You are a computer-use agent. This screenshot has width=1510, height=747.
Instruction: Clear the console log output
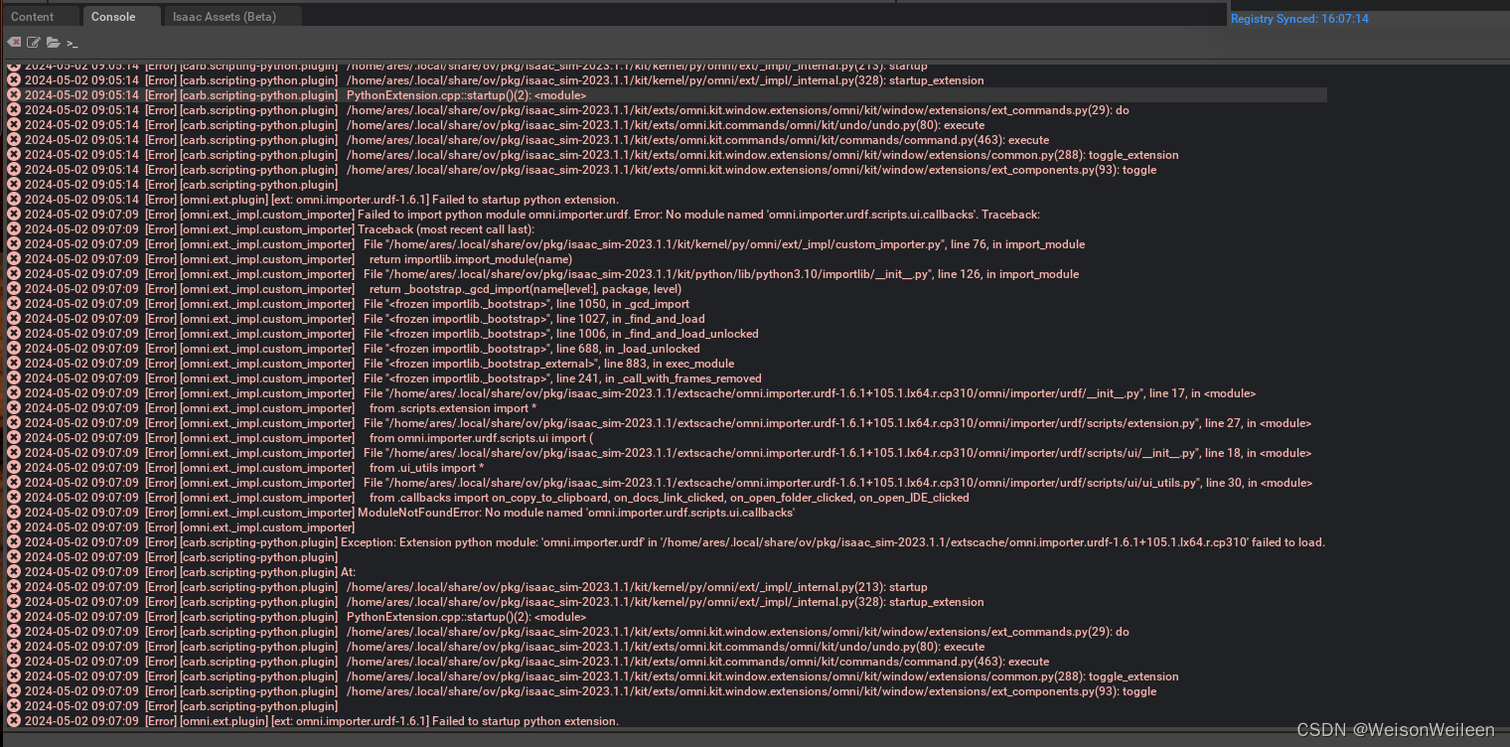[13, 42]
